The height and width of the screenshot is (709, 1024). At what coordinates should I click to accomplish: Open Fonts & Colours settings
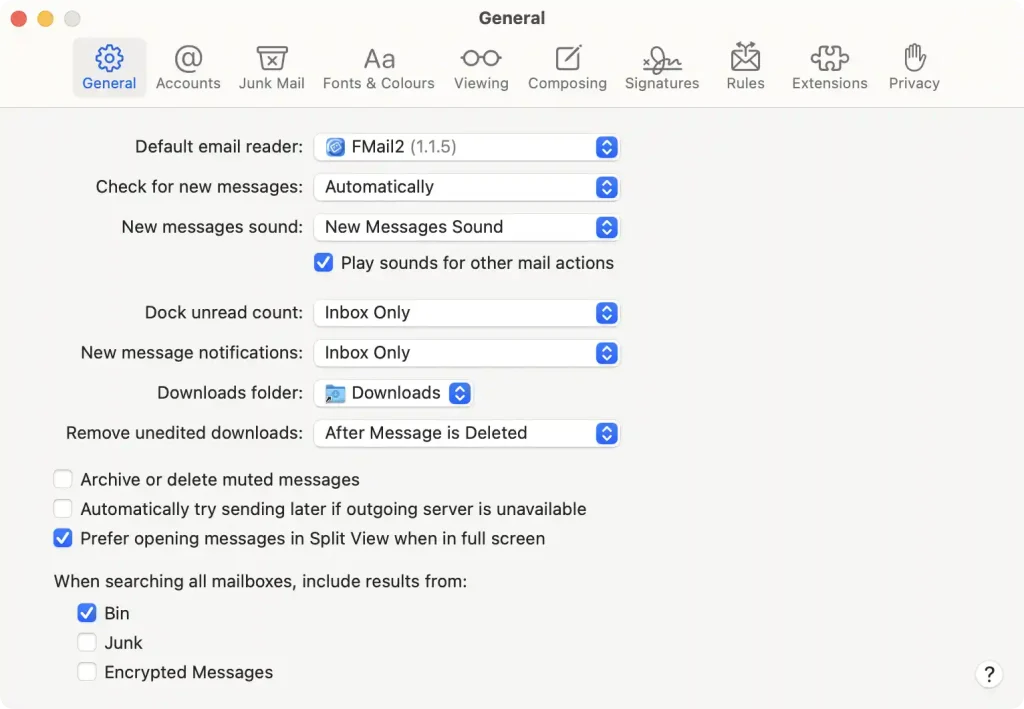[x=379, y=67]
